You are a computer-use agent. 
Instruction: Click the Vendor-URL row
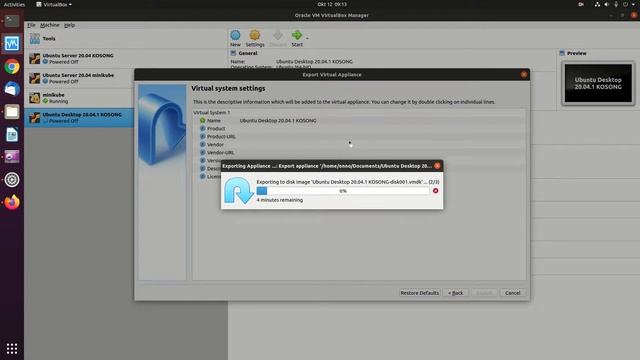click(359, 152)
